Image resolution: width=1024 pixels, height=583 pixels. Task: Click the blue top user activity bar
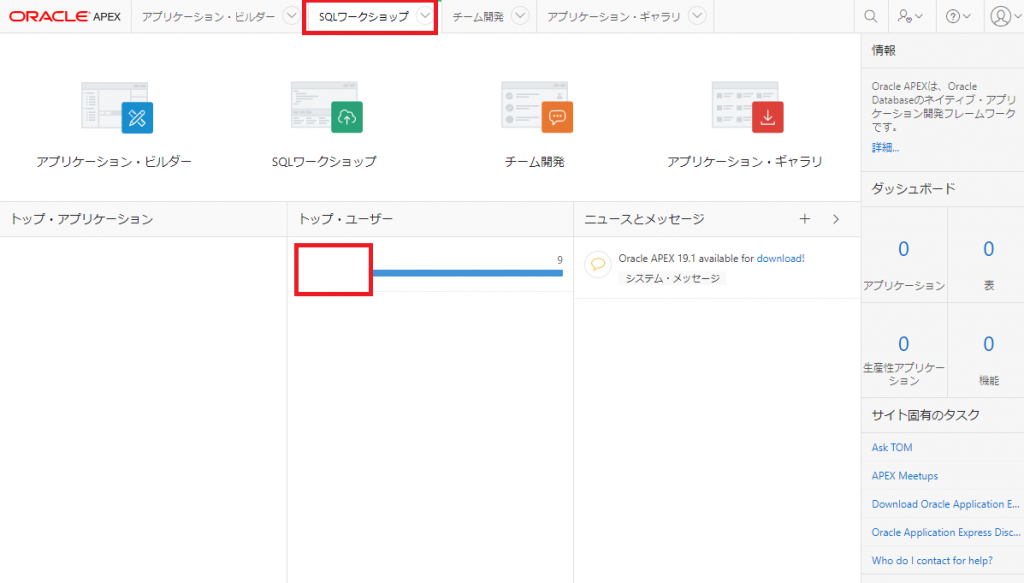tap(468, 273)
